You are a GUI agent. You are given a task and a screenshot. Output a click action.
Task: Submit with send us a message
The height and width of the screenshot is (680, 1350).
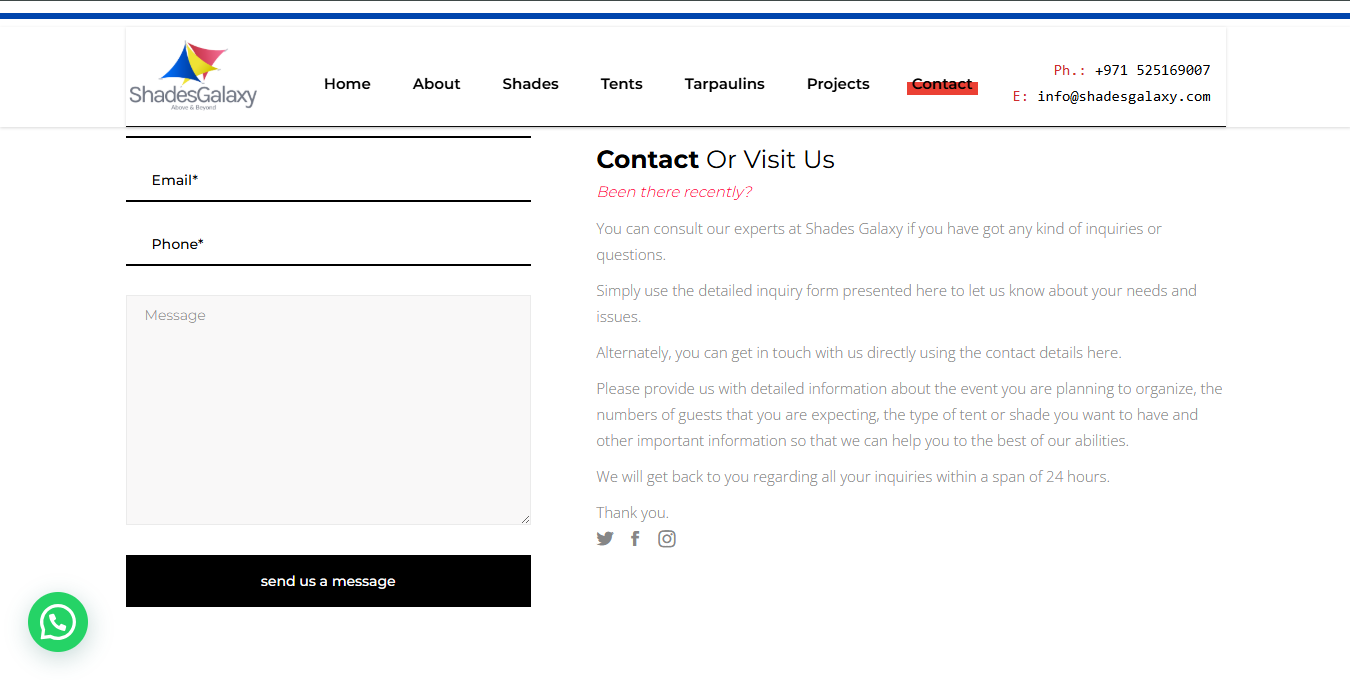(x=328, y=581)
